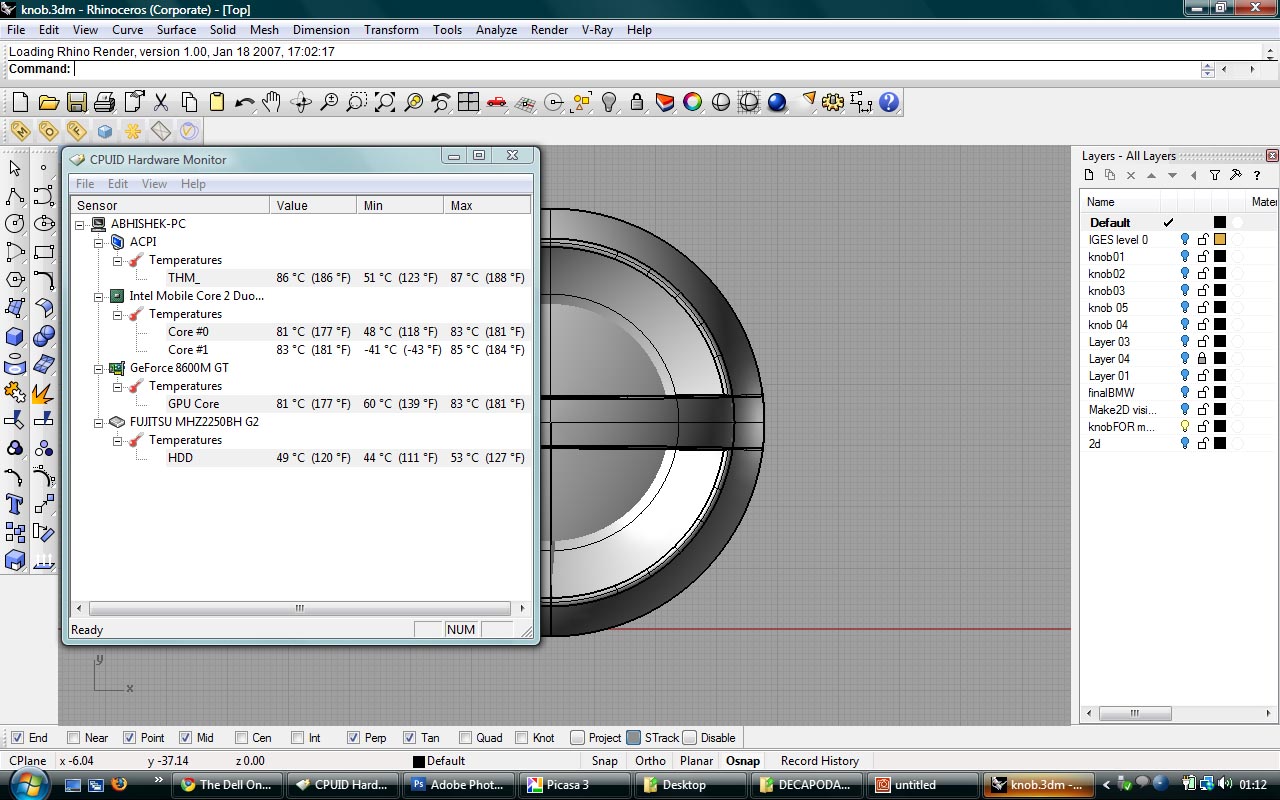
Task: Select the Polygon hexagon tool
Action: pos(15,280)
